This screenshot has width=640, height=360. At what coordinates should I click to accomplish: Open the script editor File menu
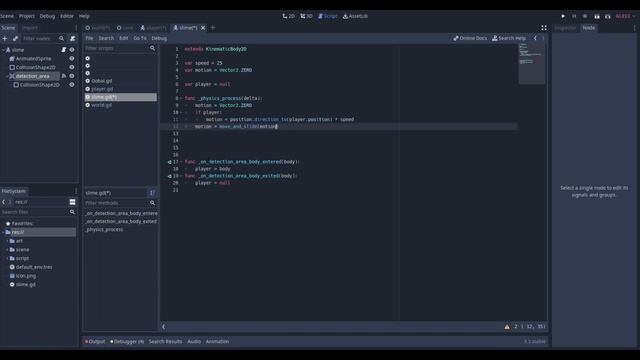(x=89, y=38)
